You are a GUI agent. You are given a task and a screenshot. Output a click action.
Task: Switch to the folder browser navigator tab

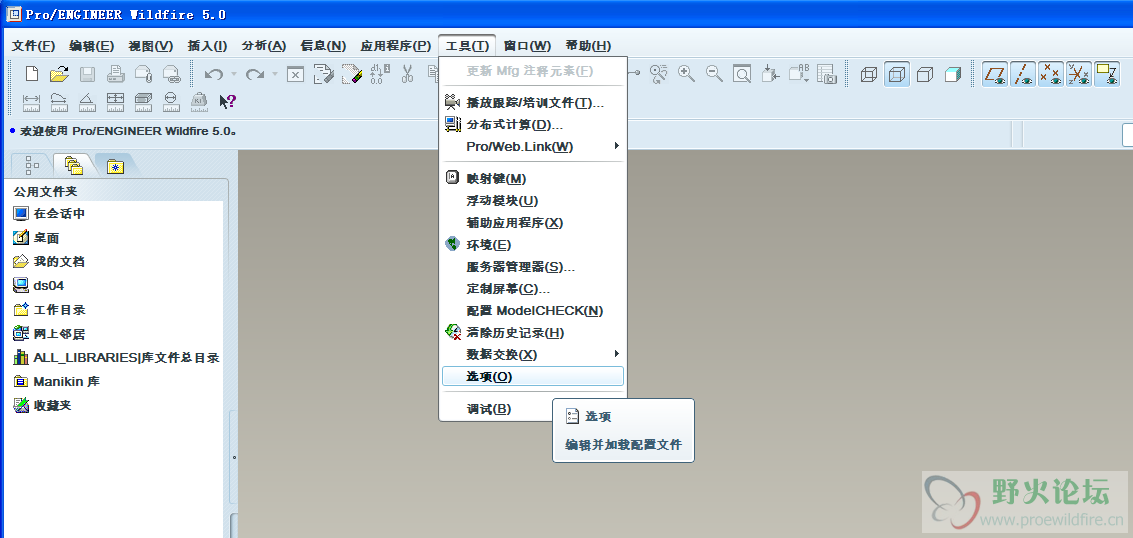coord(74,165)
